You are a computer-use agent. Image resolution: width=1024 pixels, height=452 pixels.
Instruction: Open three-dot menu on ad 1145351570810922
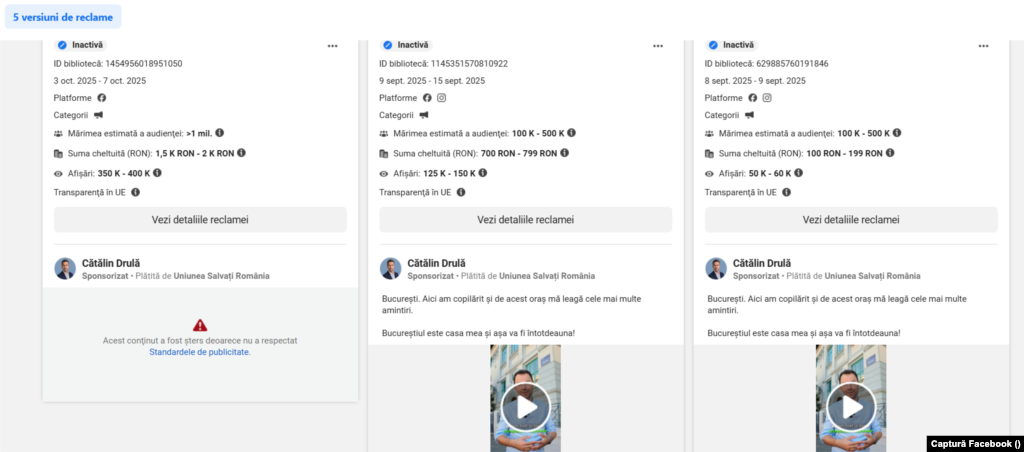tap(658, 46)
